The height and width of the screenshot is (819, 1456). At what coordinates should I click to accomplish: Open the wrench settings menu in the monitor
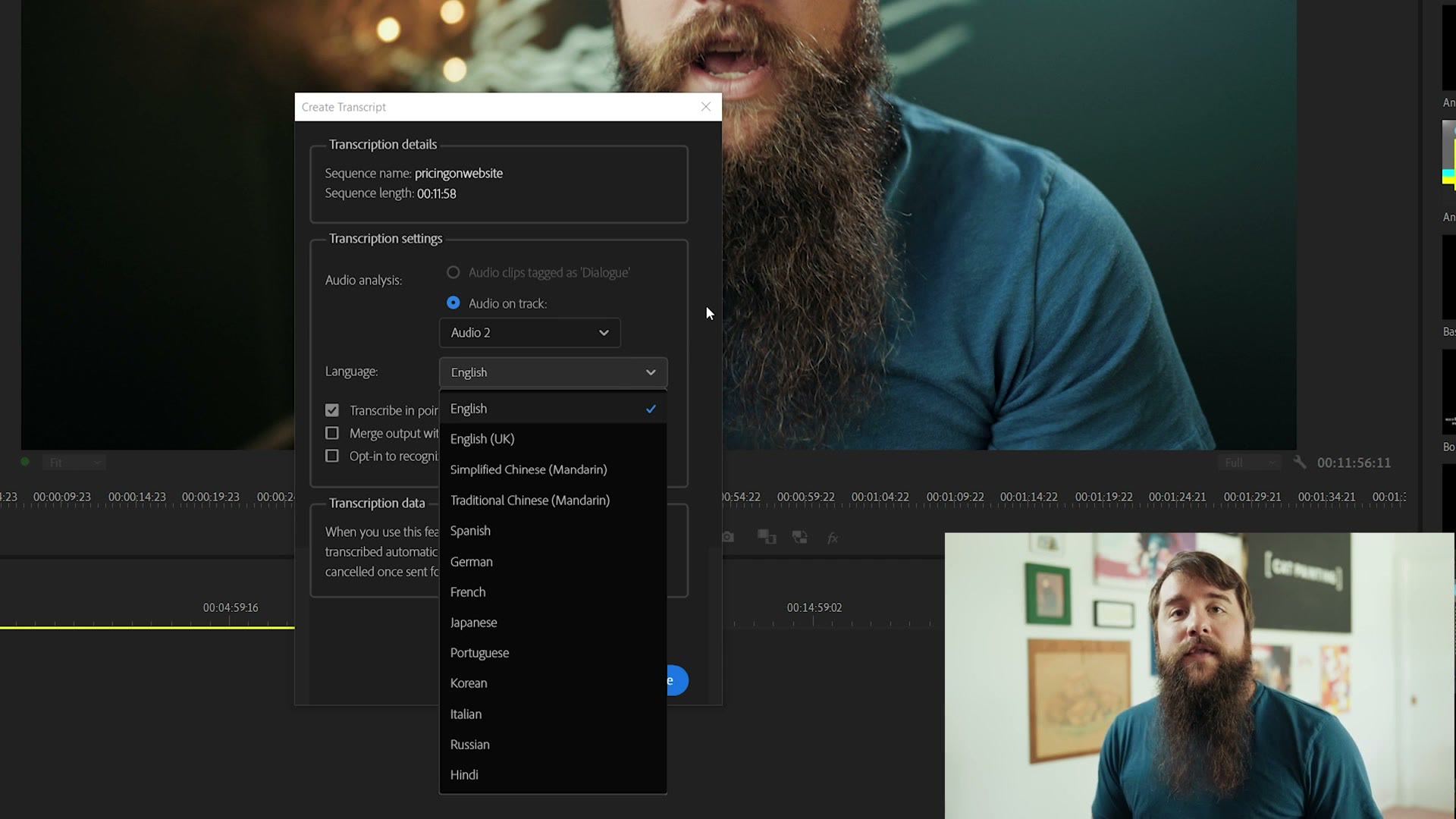pos(1300,462)
